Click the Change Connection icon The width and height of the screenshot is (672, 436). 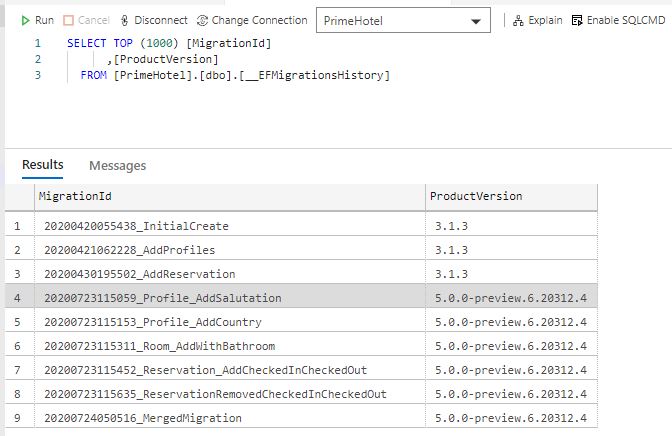(202, 20)
